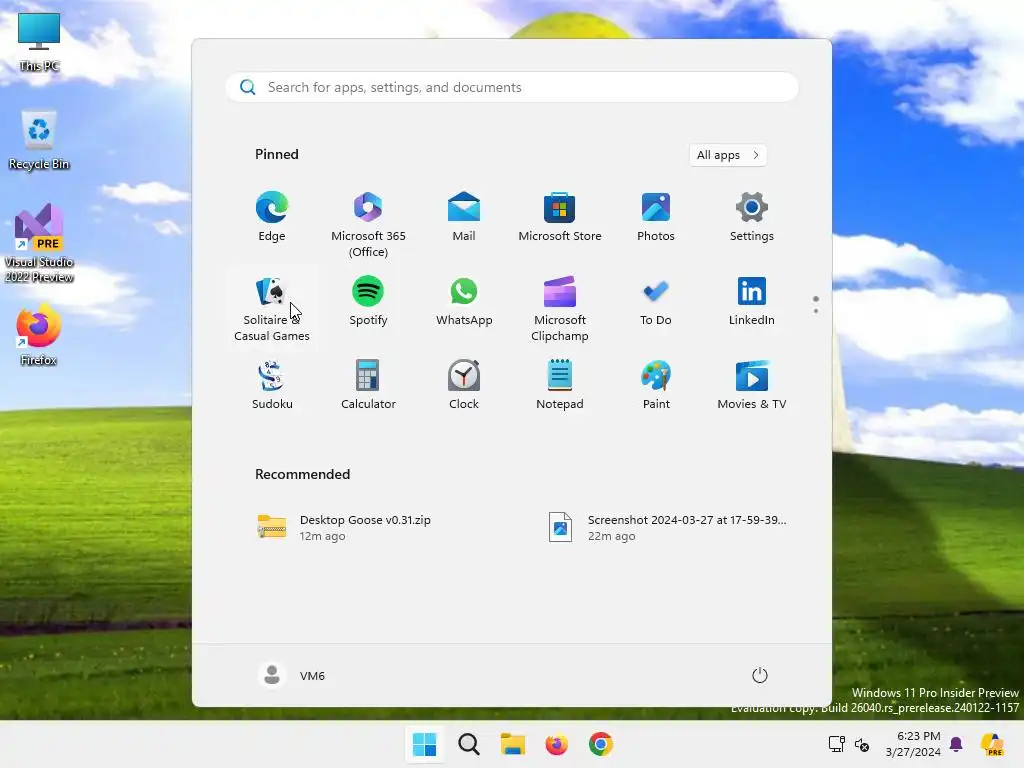Click the All apps button
The width and height of the screenshot is (1024, 768).
coord(728,155)
